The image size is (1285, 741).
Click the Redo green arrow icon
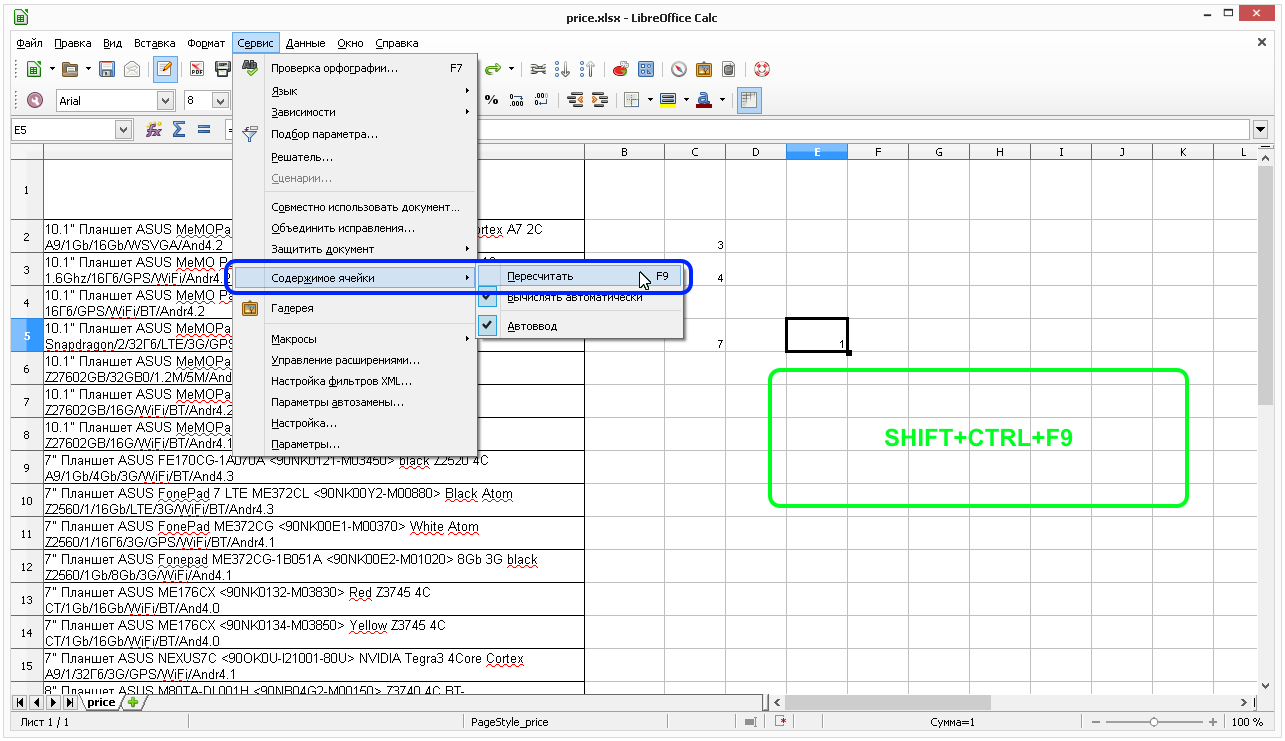(x=492, y=70)
